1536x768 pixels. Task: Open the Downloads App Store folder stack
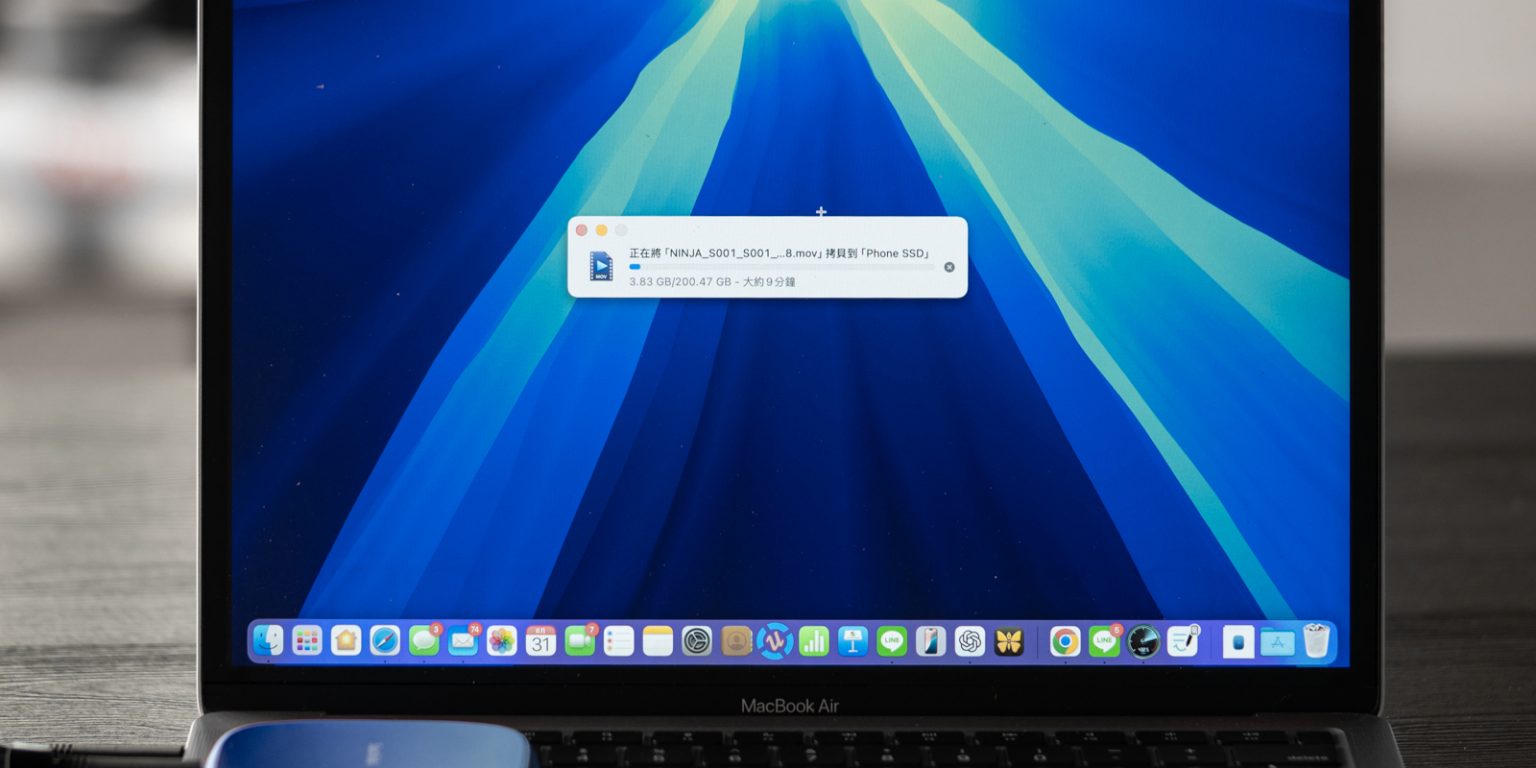[1277, 641]
